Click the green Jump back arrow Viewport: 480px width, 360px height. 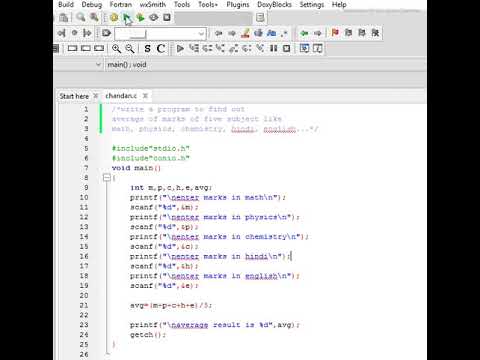point(304,33)
